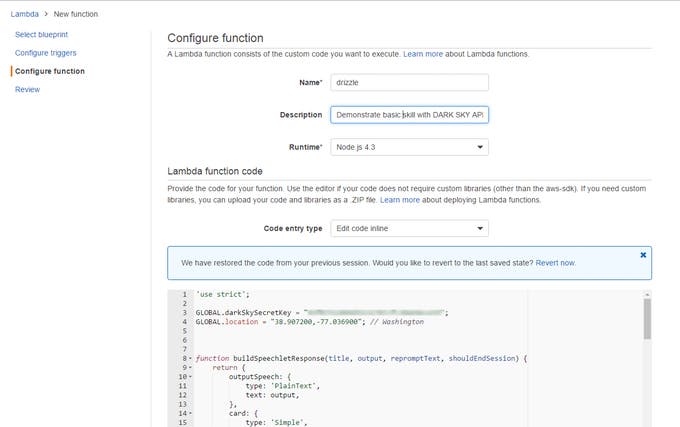Fold the return block at line 9
The height and width of the screenshot is (427, 680).
pos(188,367)
